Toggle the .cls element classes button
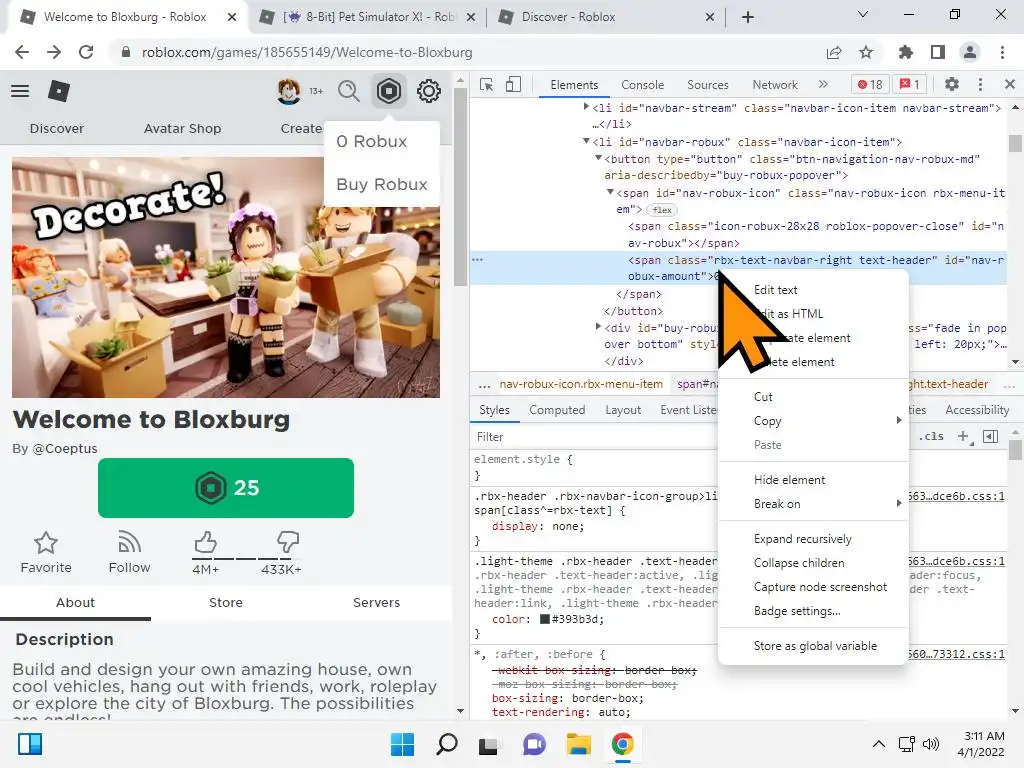This screenshot has height=768, width=1024. coord(931,437)
